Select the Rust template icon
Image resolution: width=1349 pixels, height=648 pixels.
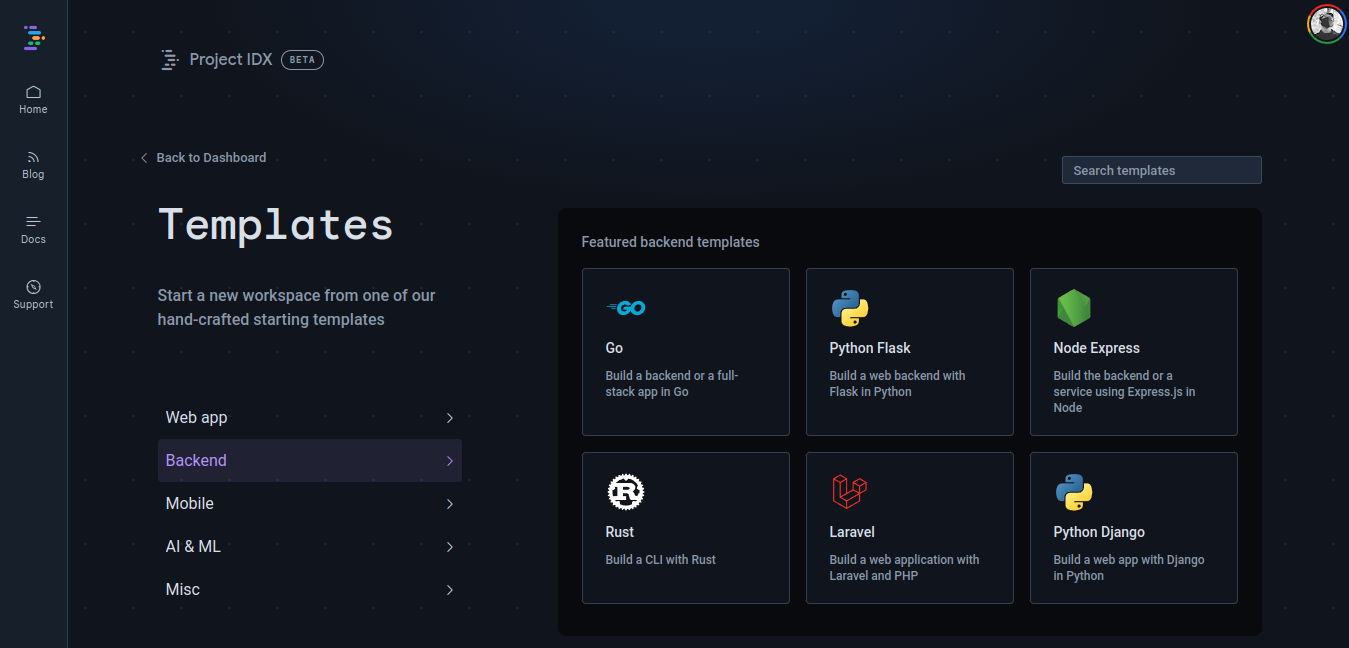coord(626,491)
